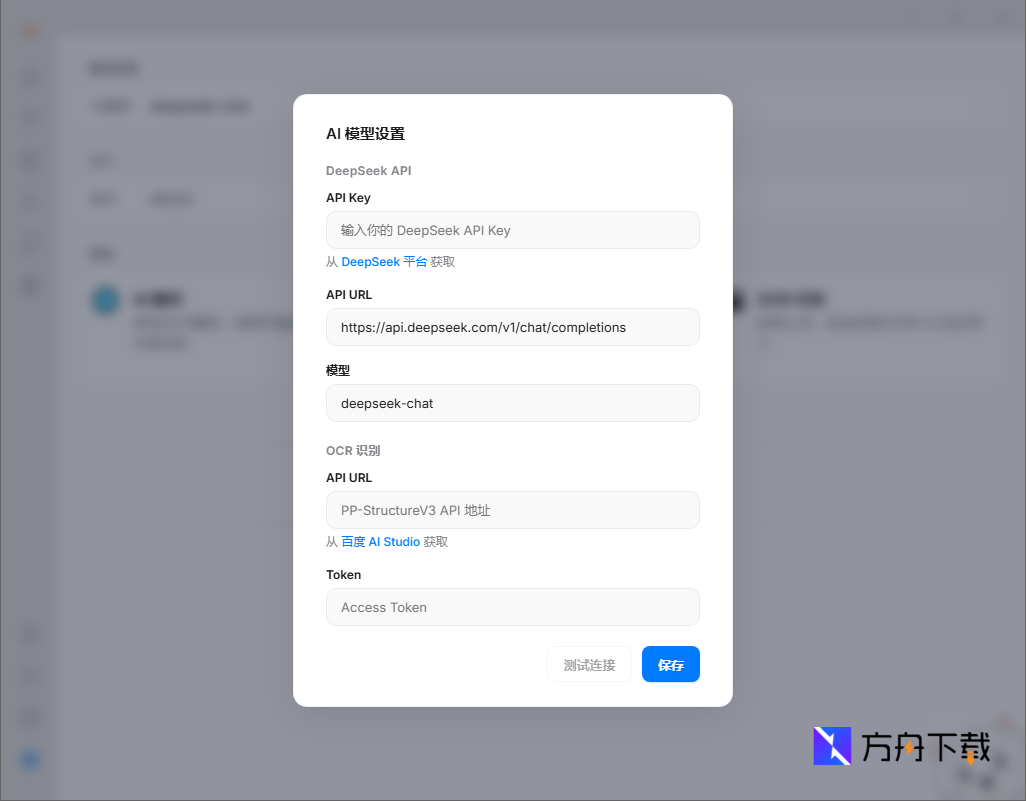
Task: Click the PP-StructureV3 API 地址 field
Action: (512, 510)
